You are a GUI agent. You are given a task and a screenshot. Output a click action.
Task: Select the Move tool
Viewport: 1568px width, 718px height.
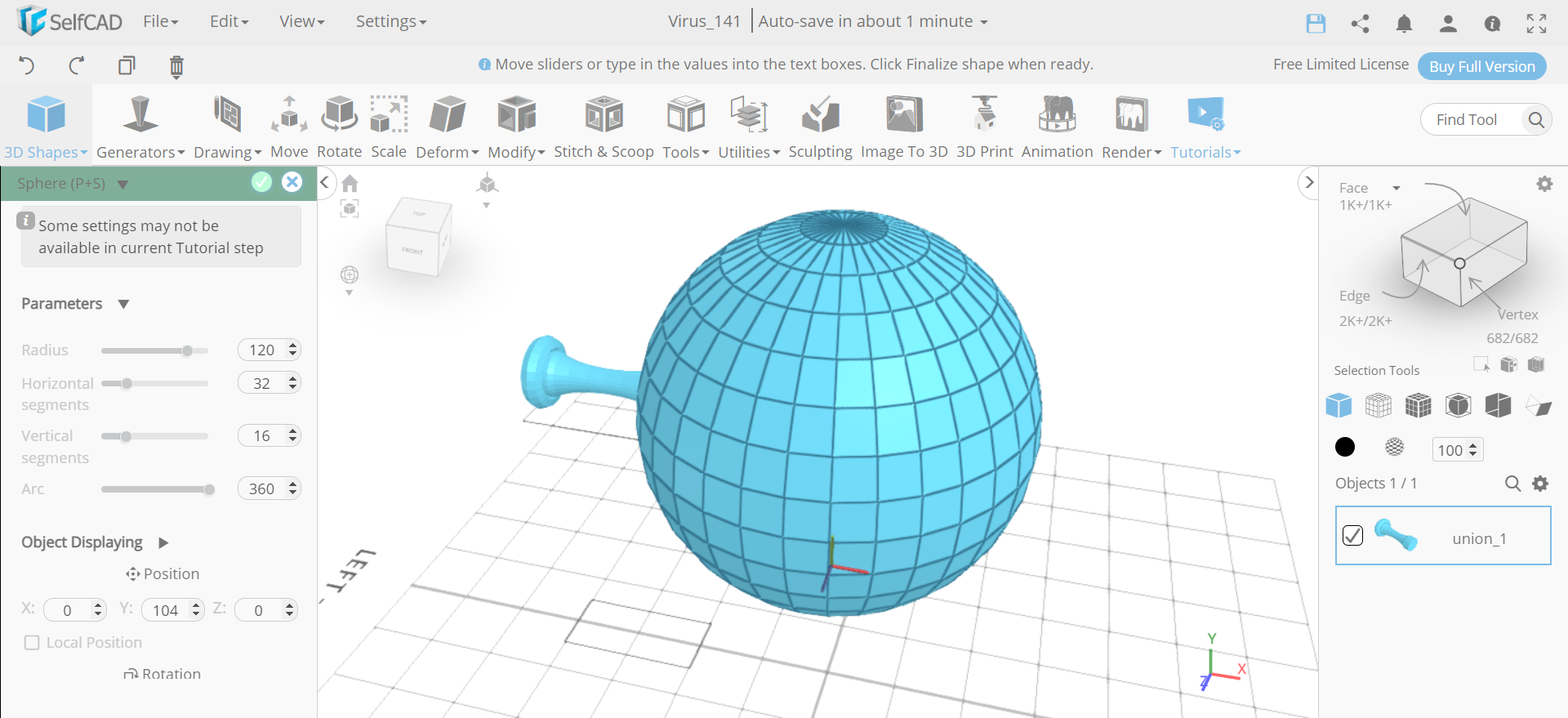pos(289,126)
